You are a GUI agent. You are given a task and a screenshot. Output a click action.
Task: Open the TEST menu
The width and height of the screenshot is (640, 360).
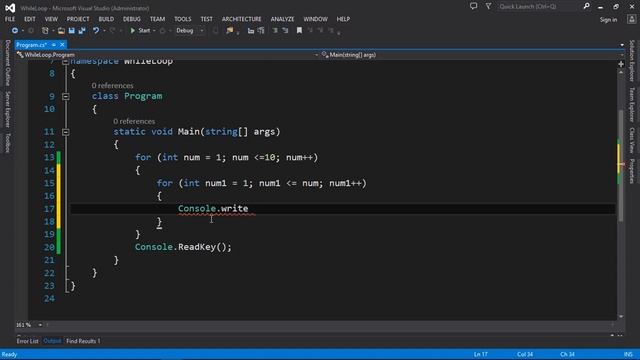click(x=207, y=19)
